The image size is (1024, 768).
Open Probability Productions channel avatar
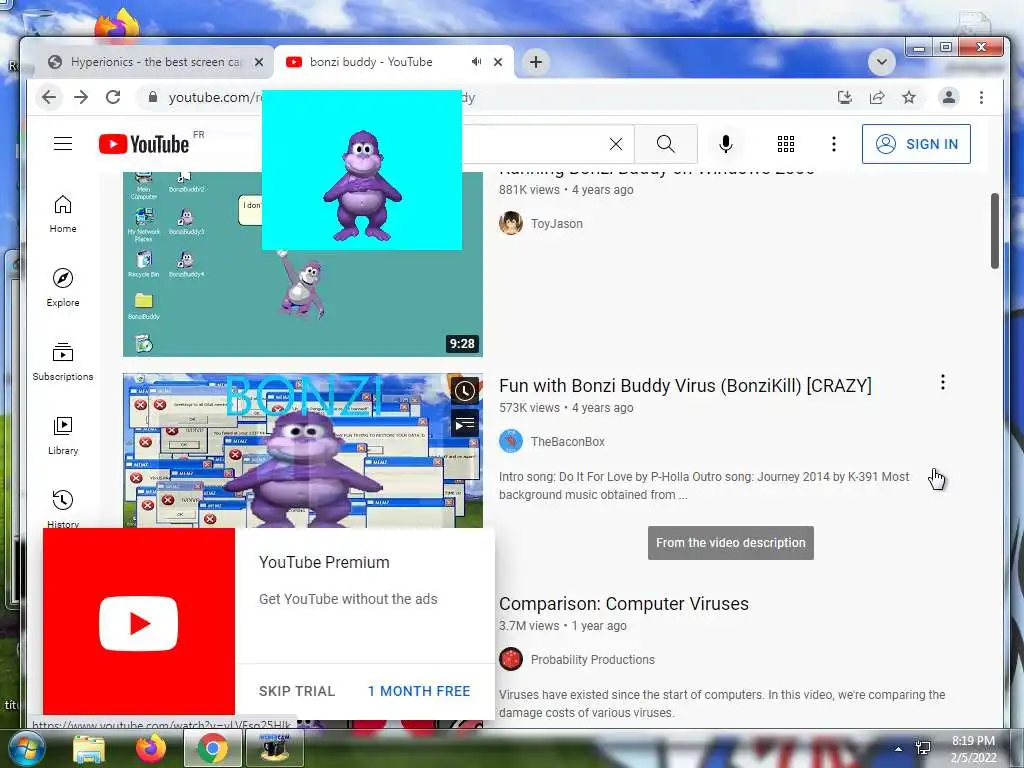pyautogui.click(x=511, y=660)
